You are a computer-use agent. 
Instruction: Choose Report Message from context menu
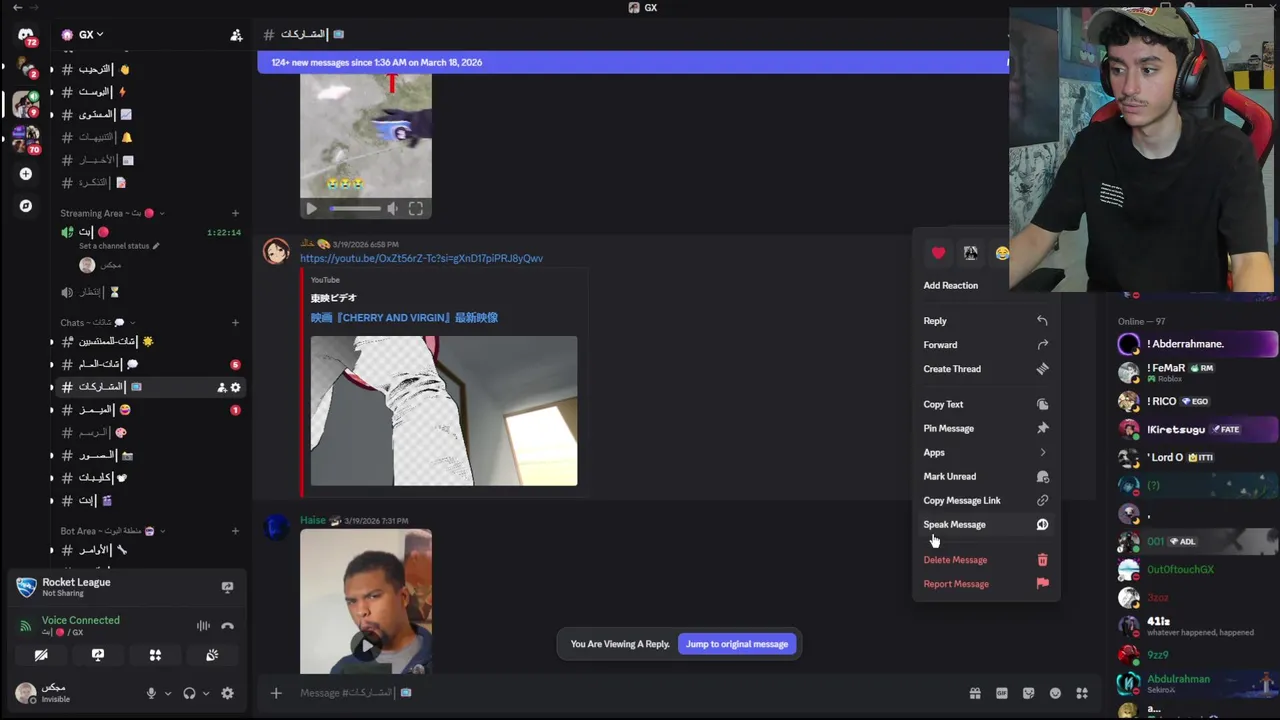[986, 584]
